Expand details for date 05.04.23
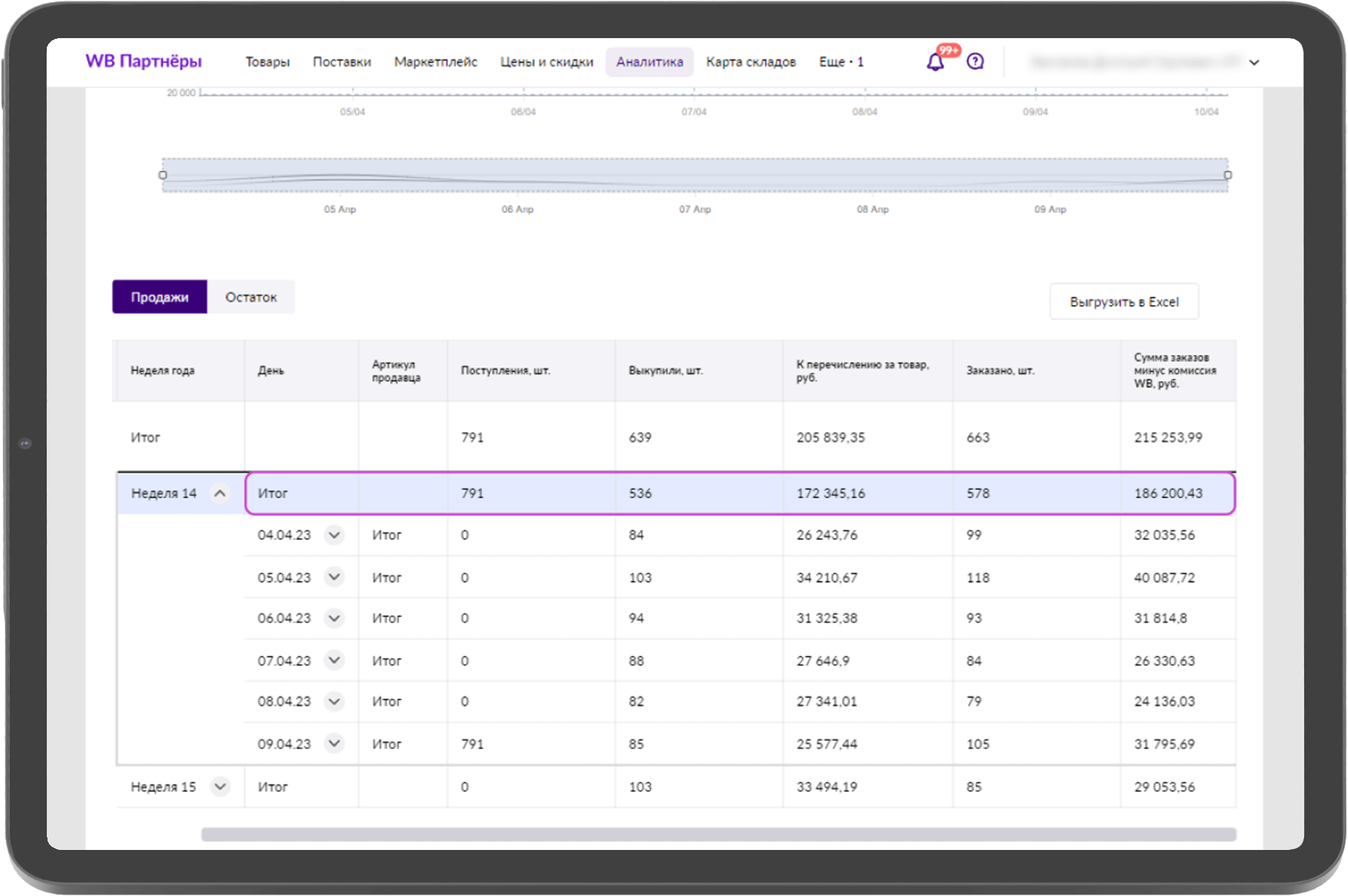Screen dimensions: 1348x896 pyautogui.click(x=333, y=576)
